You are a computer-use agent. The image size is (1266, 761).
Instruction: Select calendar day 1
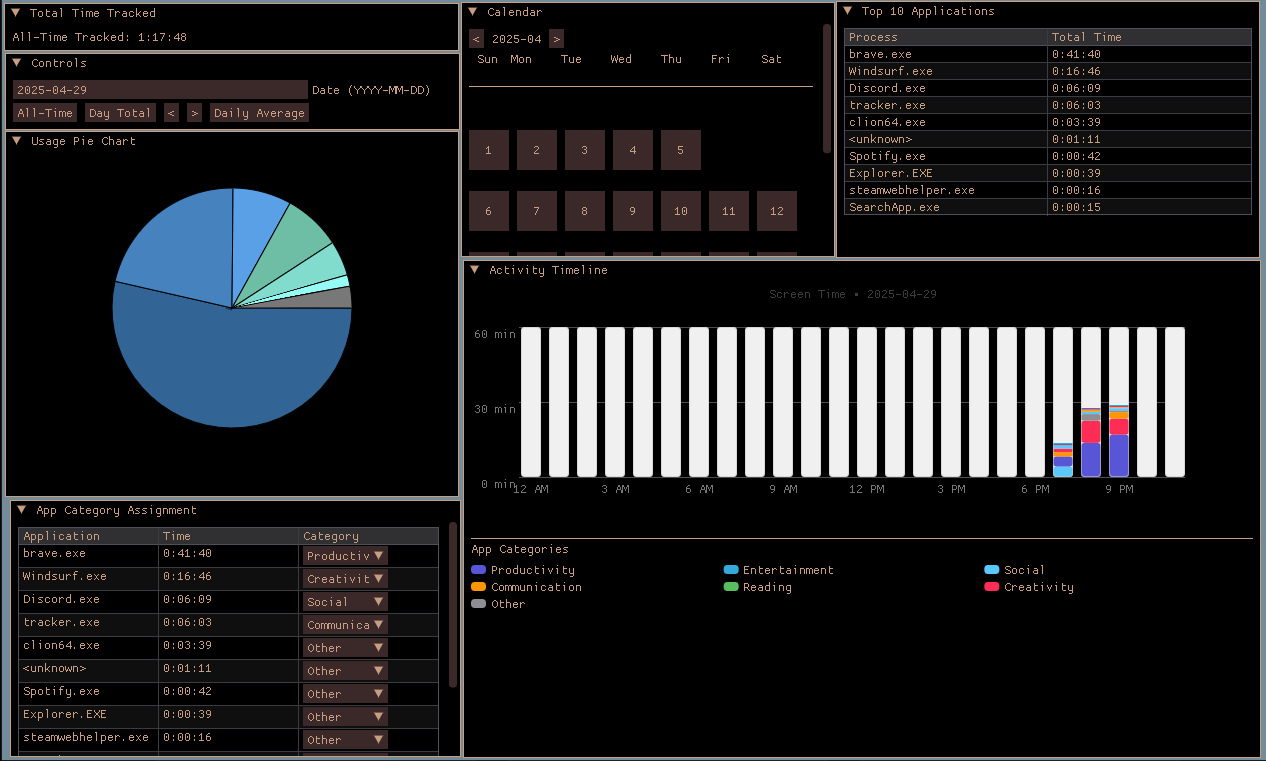[489, 150]
